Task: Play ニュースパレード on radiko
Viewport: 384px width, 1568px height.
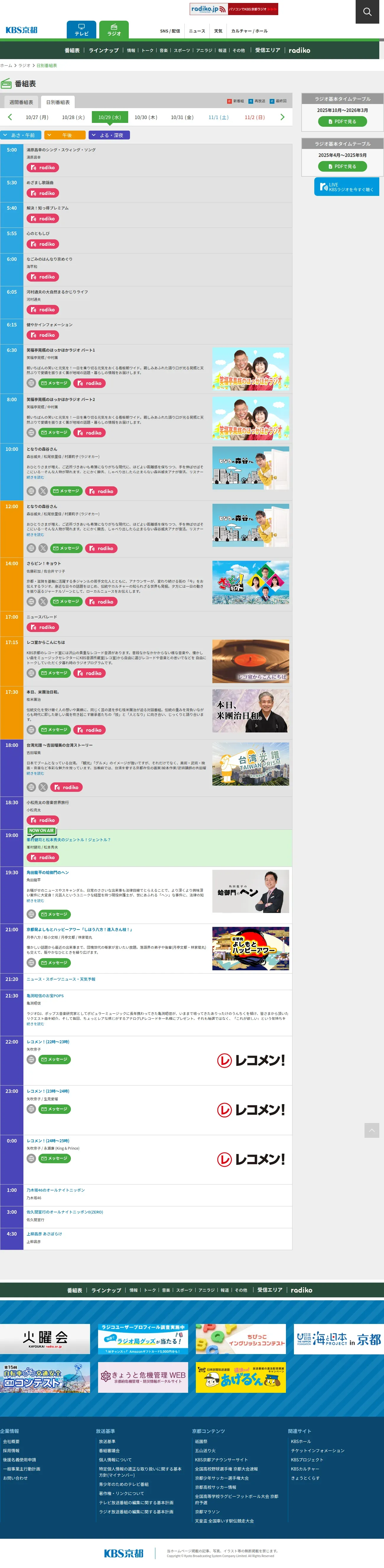Action: point(43,627)
